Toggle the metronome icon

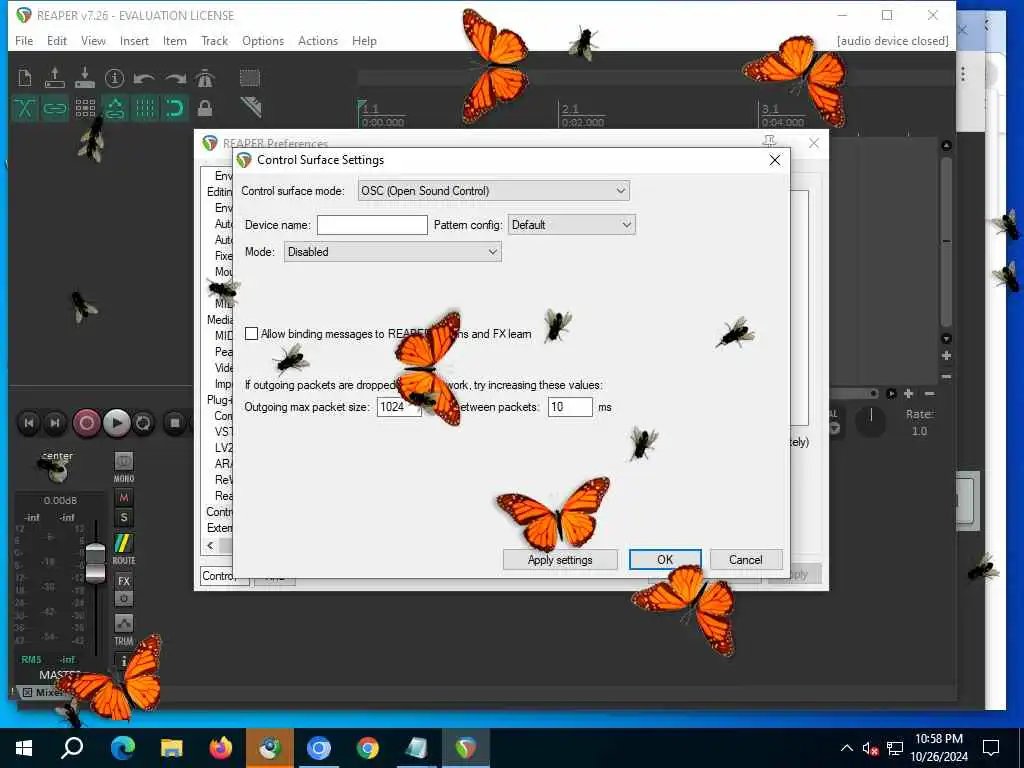pyautogui.click(x=205, y=78)
